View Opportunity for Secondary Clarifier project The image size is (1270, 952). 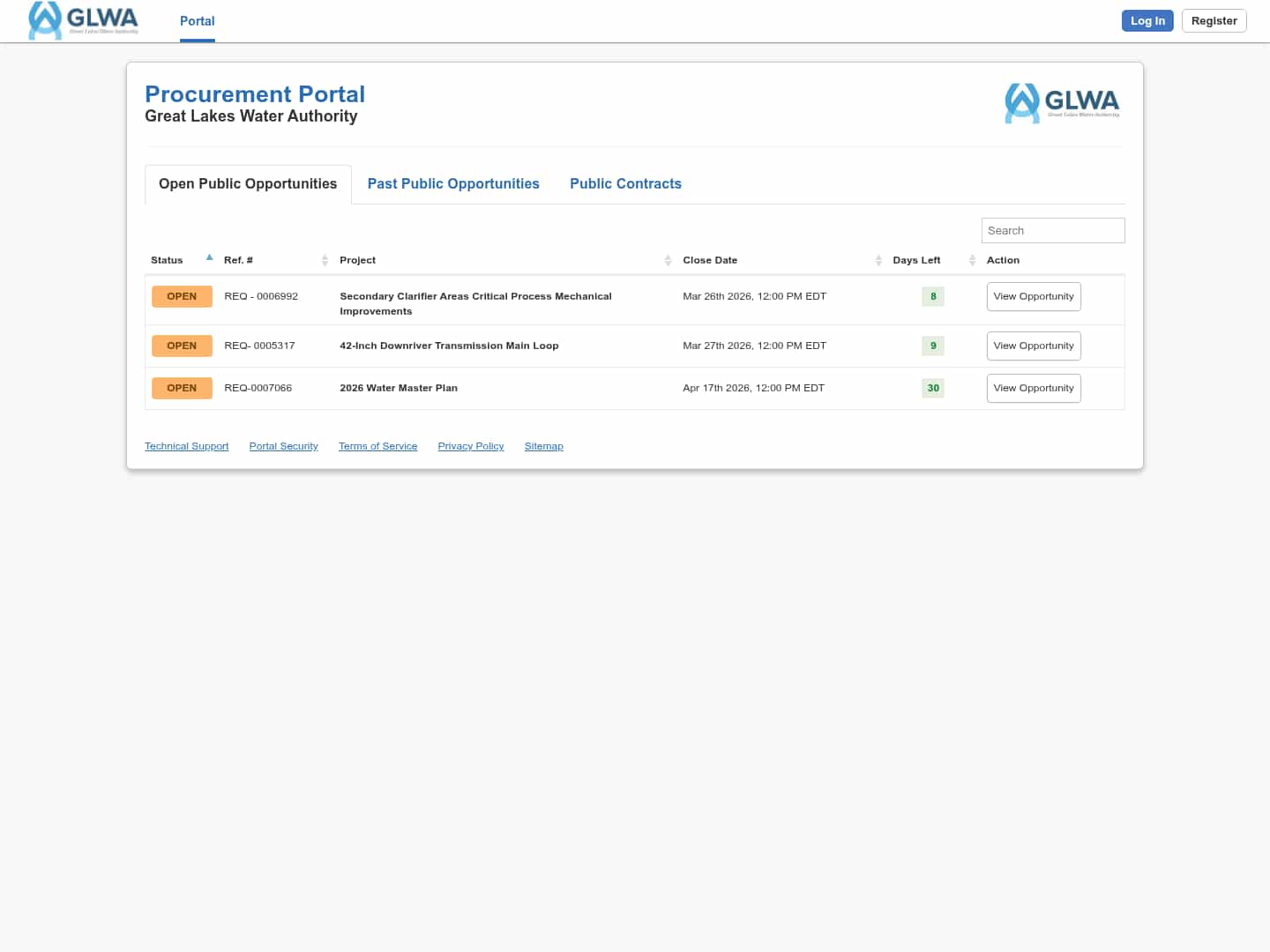[1034, 296]
